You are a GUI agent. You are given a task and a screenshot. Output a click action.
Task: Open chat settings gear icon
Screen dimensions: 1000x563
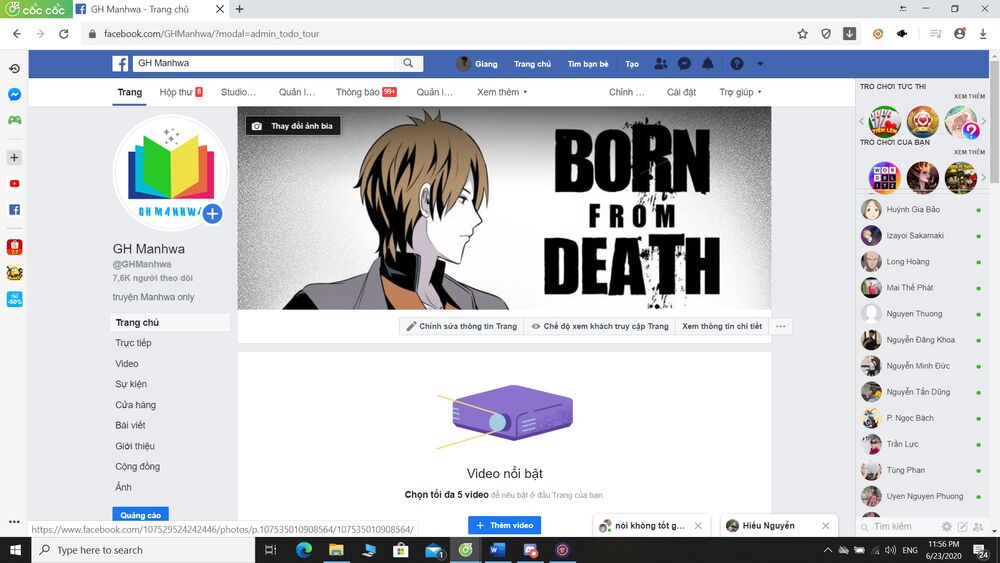pyautogui.click(x=947, y=526)
